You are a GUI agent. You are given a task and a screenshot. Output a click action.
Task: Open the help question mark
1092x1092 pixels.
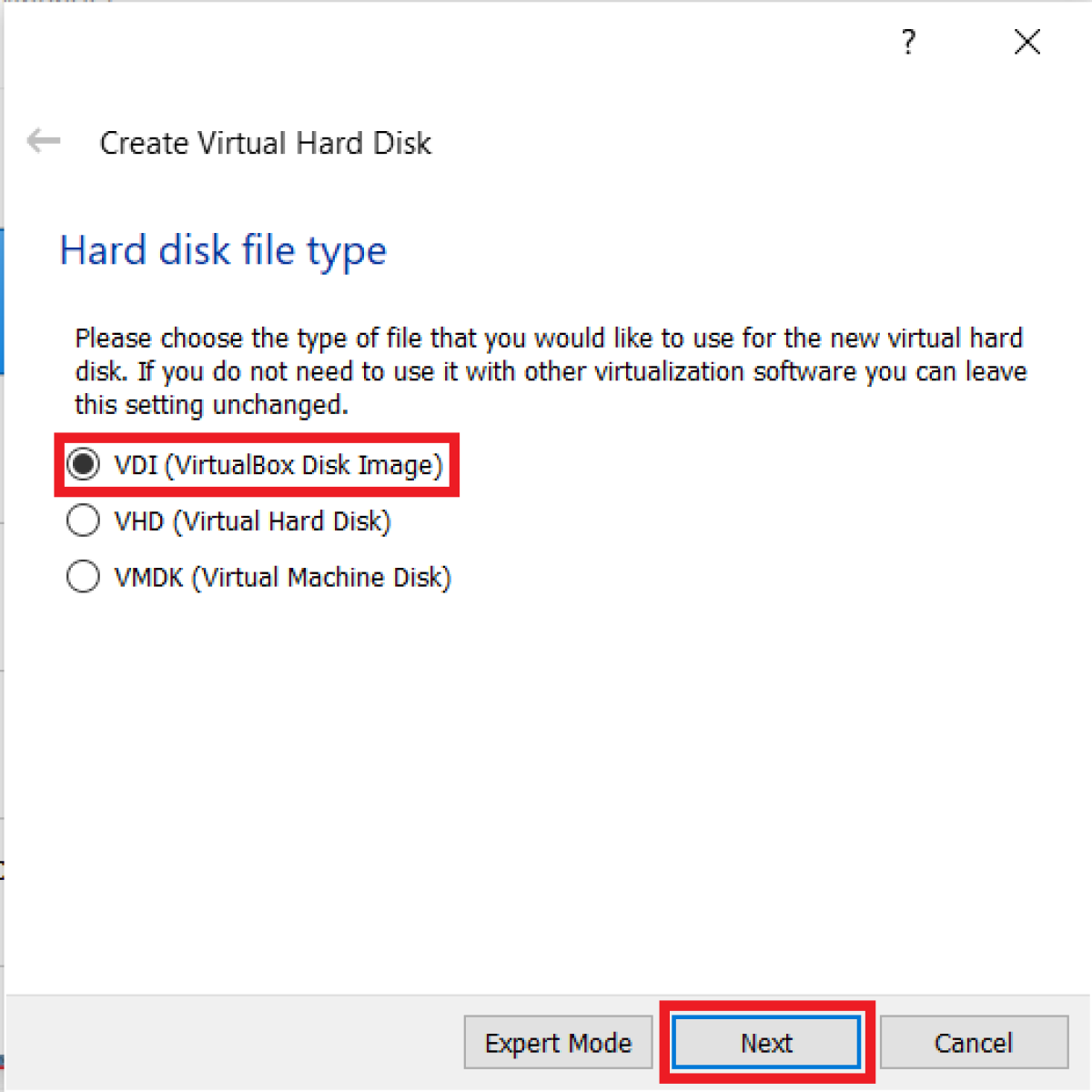pyautogui.click(x=907, y=42)
